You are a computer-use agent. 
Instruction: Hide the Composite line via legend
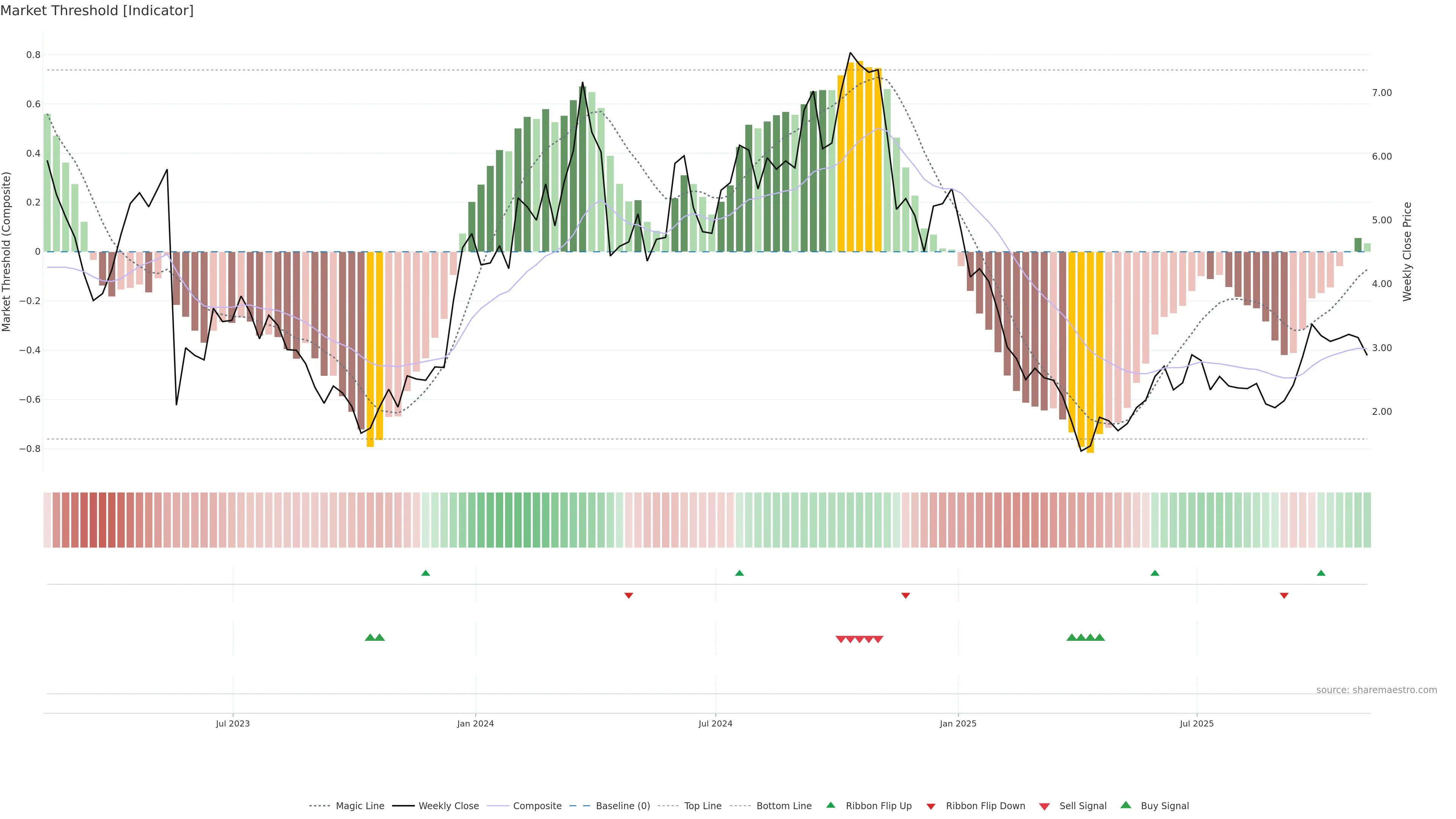click(537, 806)
